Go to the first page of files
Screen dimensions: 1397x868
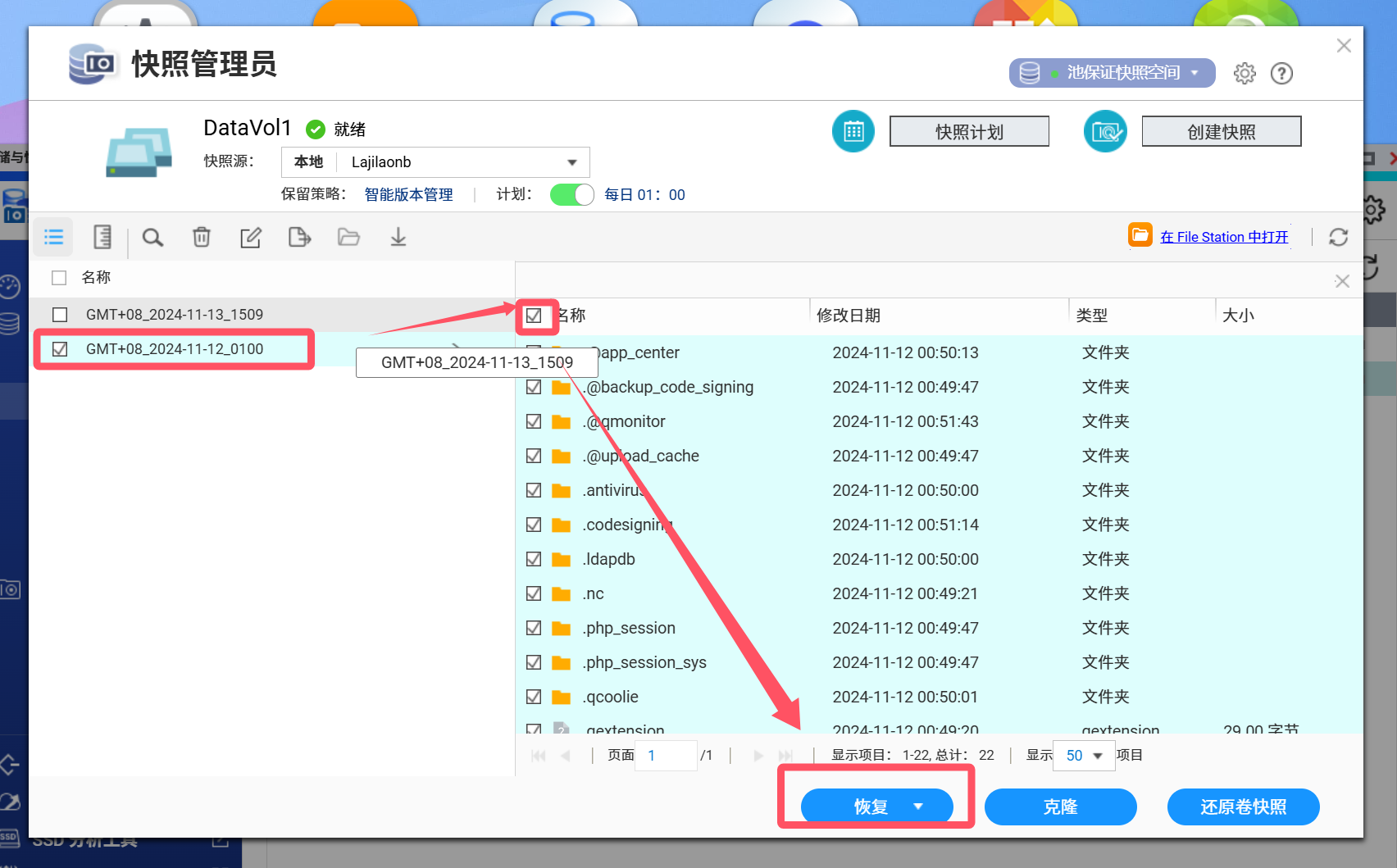tap(539, 755)
